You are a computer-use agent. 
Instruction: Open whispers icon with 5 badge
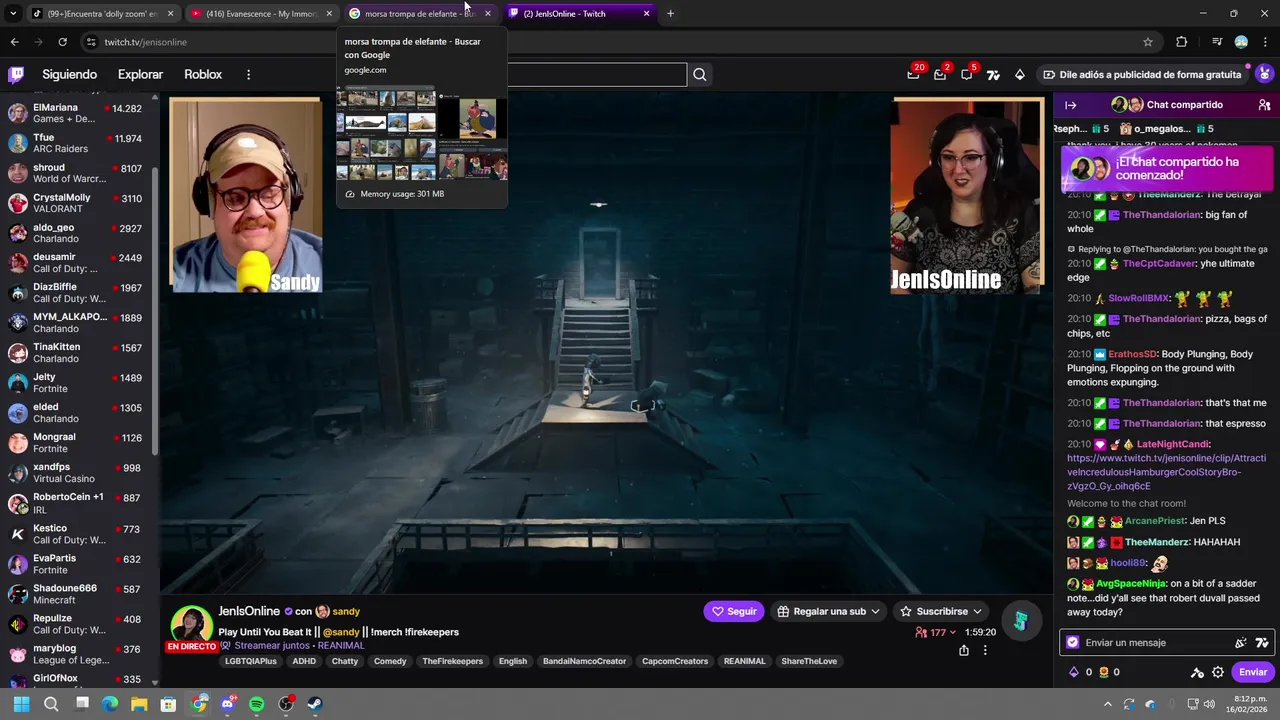point(967,74)
